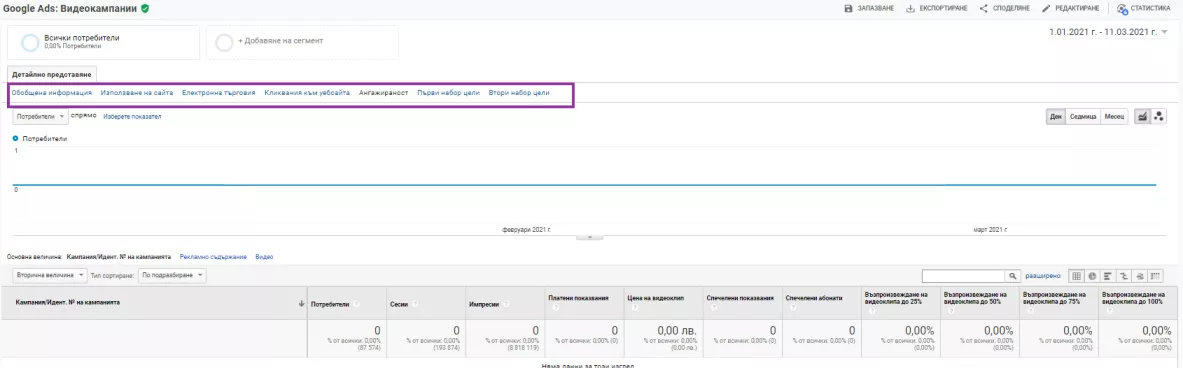The image size is (1183, 368).
Task: Expand the Вторична величина dropdown
Action: click(50, 275)
